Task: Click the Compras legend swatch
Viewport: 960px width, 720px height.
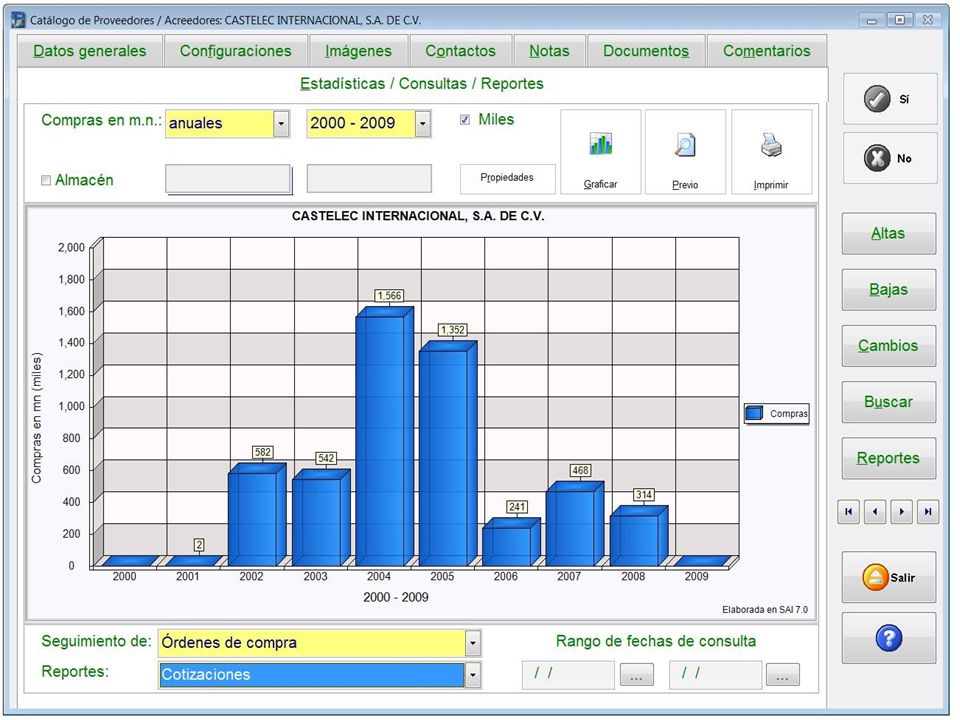Action: coord(754,413)
